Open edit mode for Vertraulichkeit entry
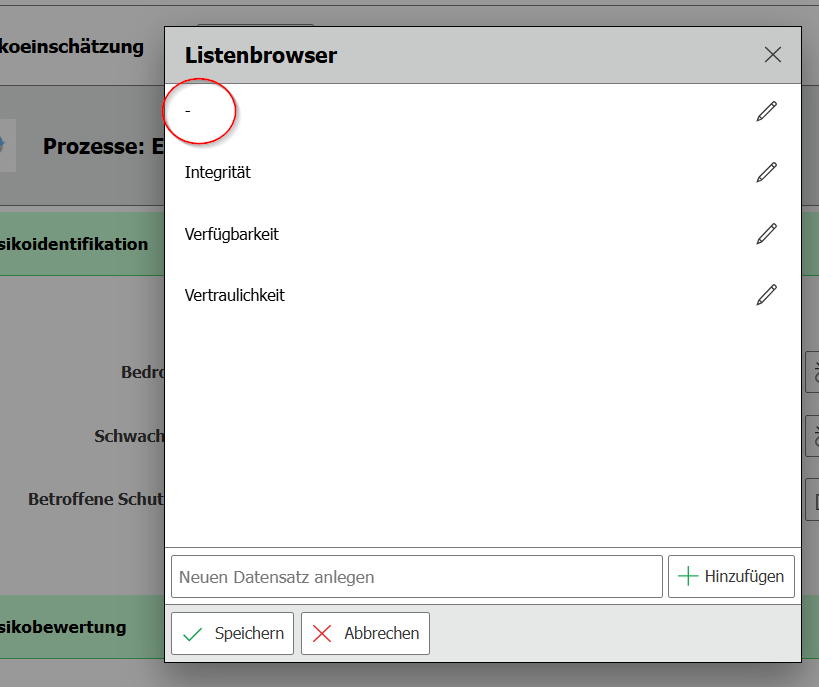The width and height of the screenshot is (819, 687). (x=766, y=295)
